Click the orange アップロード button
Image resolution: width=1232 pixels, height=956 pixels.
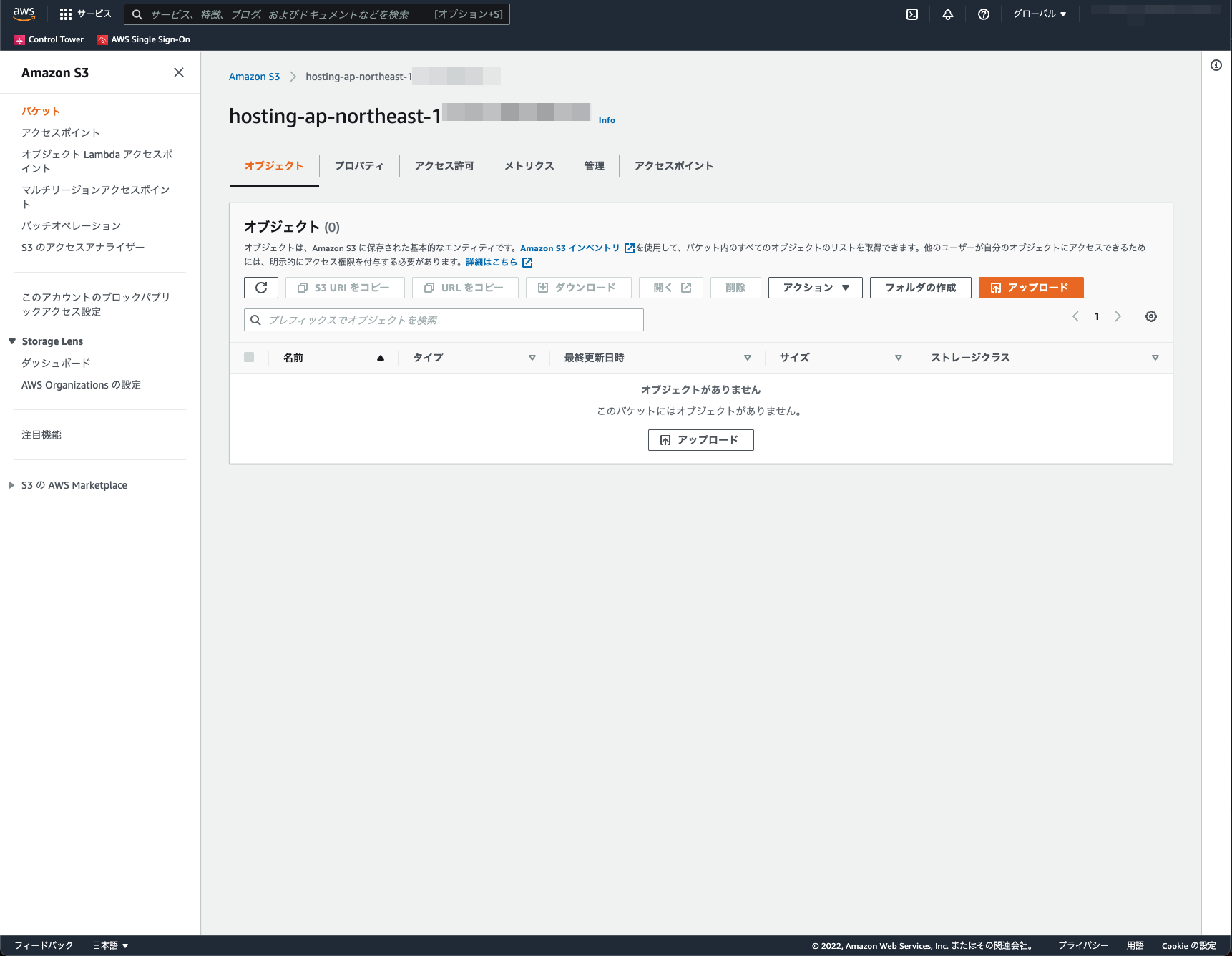[1031, 288]
